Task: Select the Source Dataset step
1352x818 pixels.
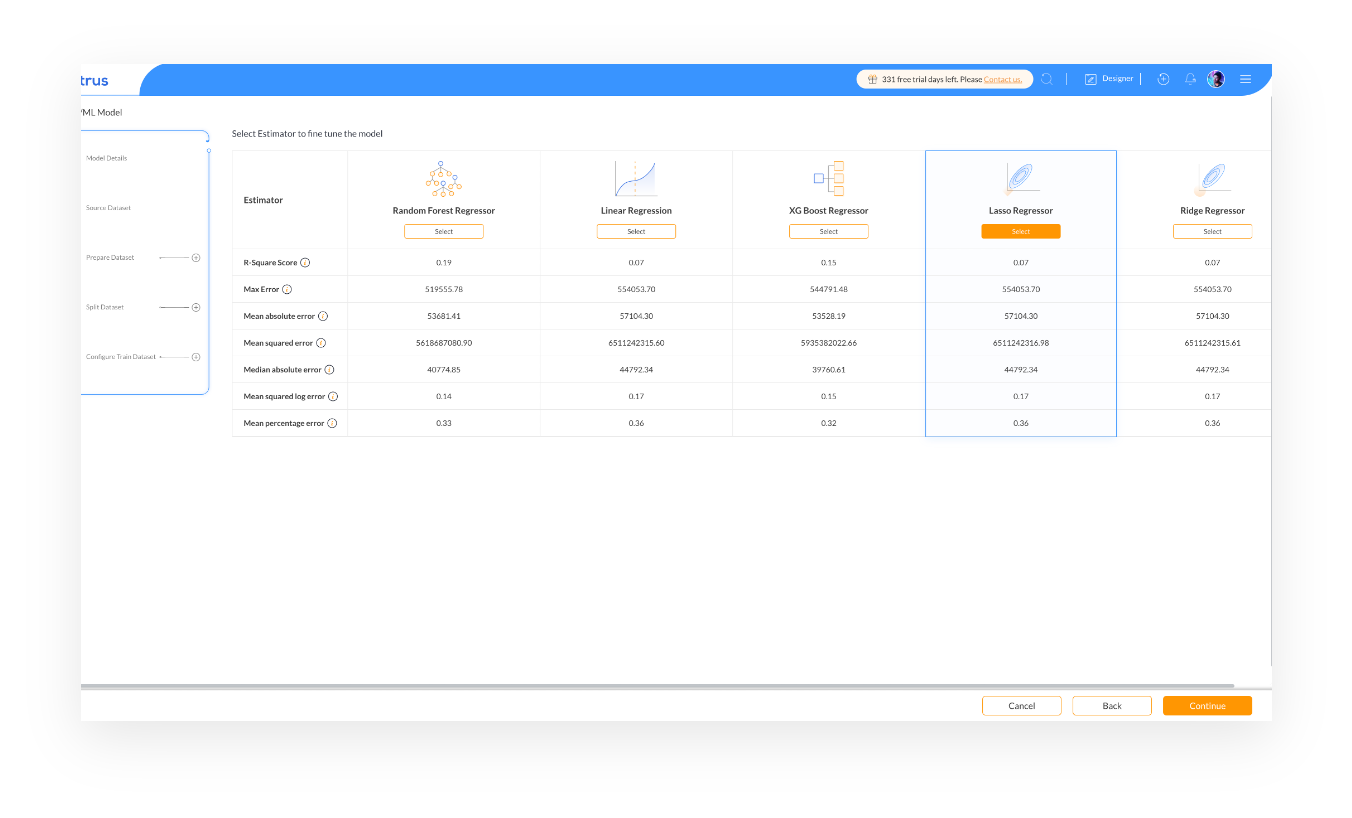Action: pyautogui.click(x=107, y=207)
